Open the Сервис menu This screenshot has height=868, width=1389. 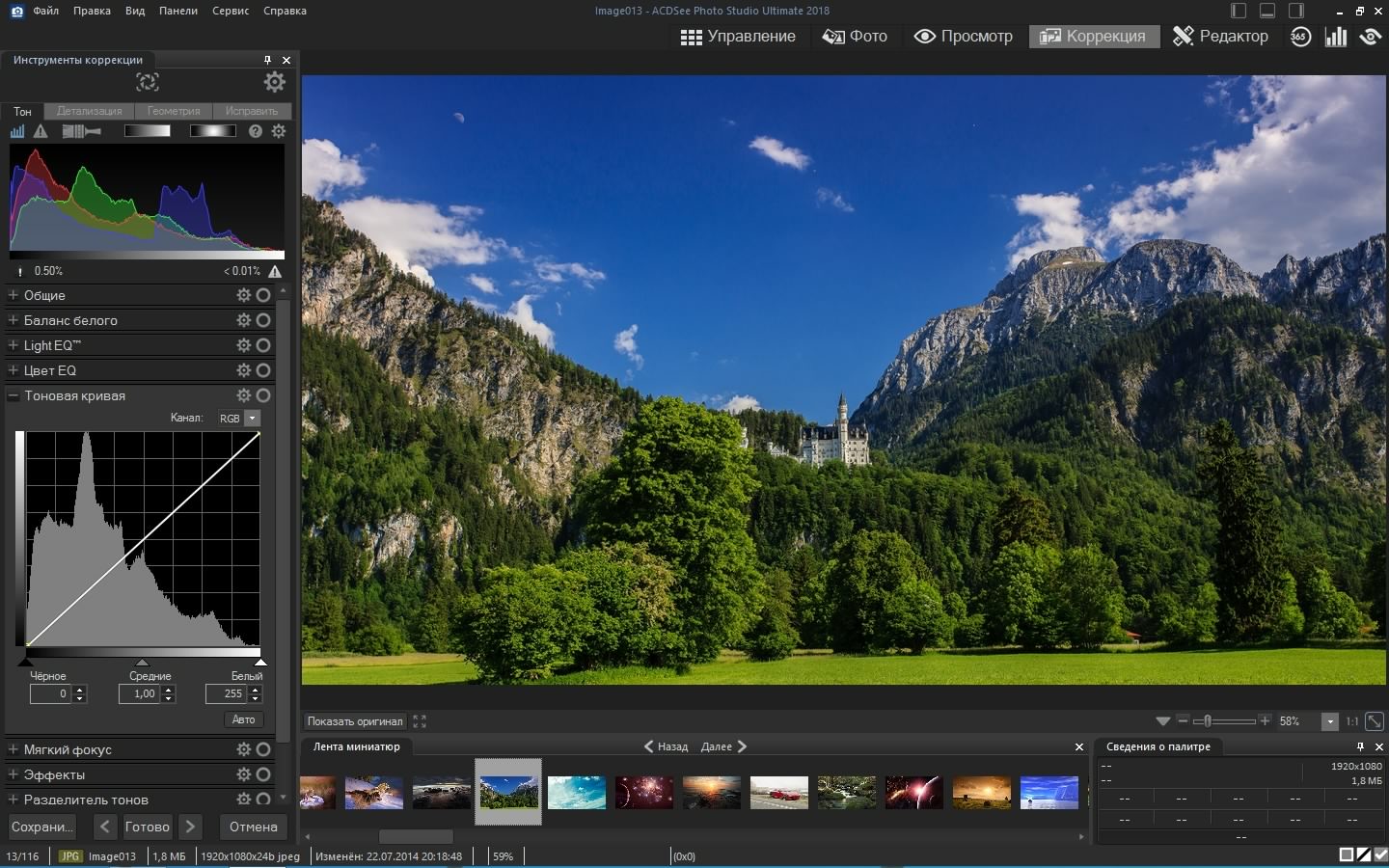(231, 11)
